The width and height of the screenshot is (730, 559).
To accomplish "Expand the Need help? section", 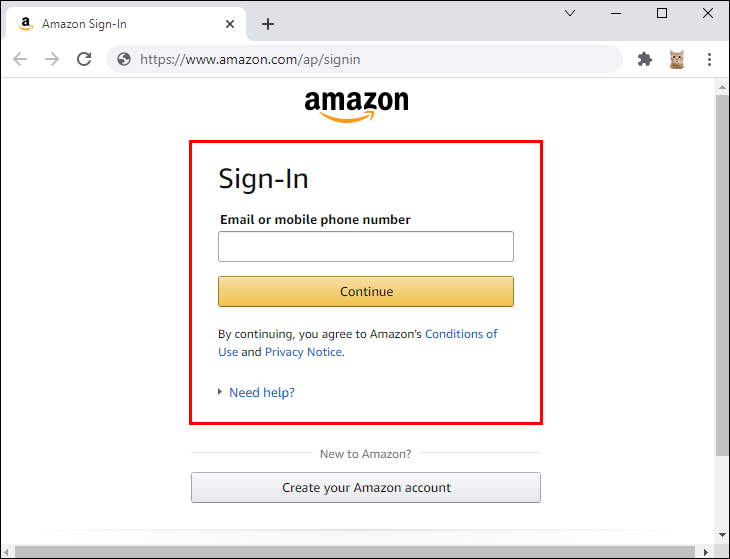I will click(x=262, y=392).
